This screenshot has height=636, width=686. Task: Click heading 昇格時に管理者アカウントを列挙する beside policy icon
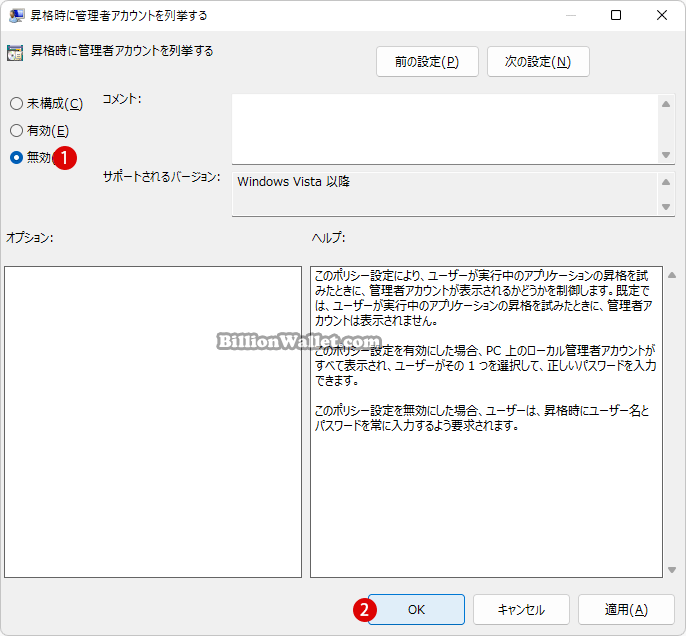pos(122,51)
